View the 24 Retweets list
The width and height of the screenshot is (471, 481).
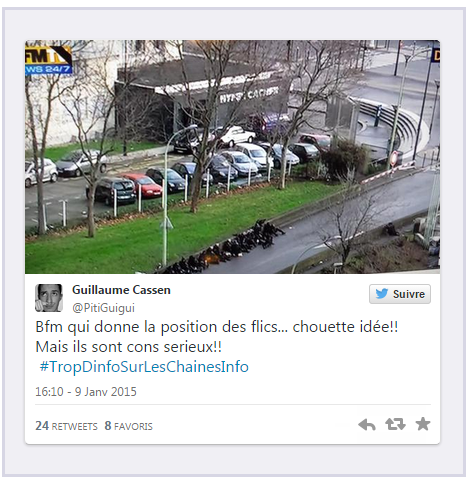[66, 426]
